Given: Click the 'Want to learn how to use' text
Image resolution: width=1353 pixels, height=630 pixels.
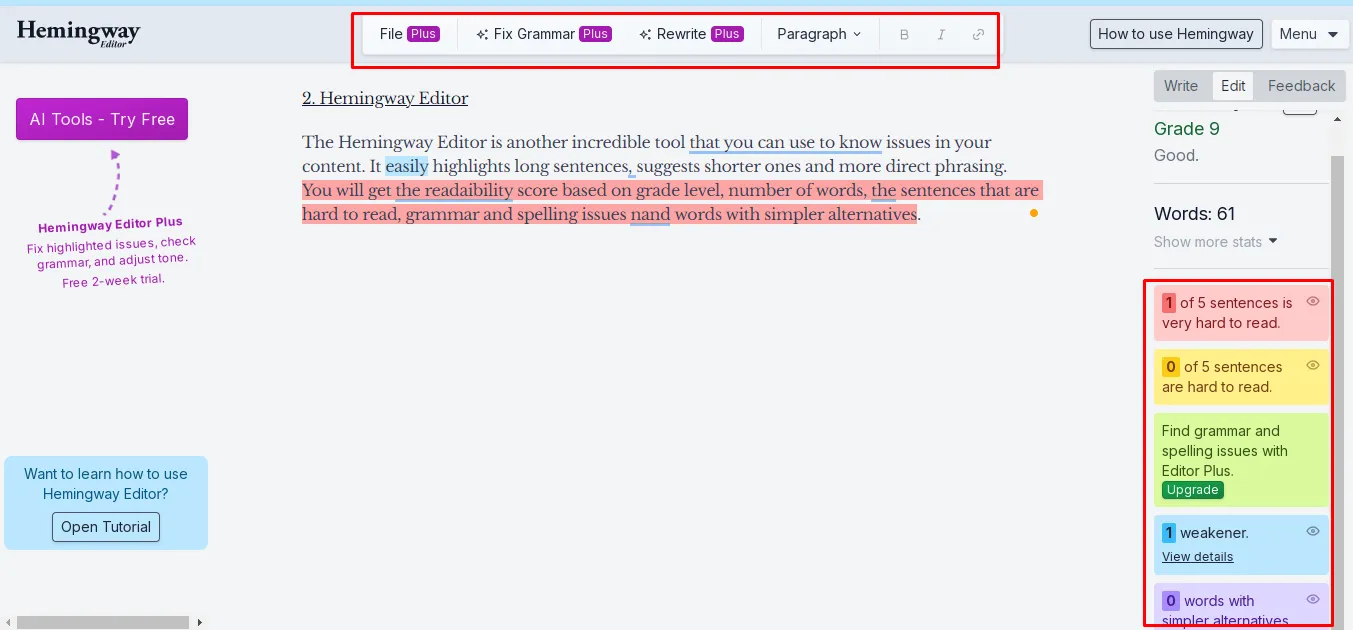Looking at the screenshot, I should (106, 474).
